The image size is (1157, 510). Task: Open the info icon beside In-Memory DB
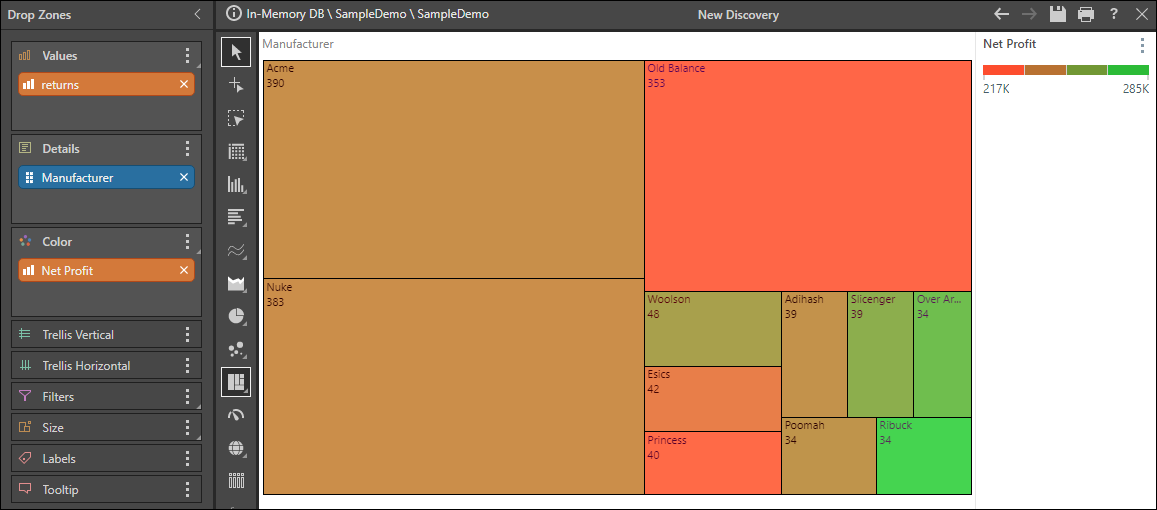pos(234,14)
